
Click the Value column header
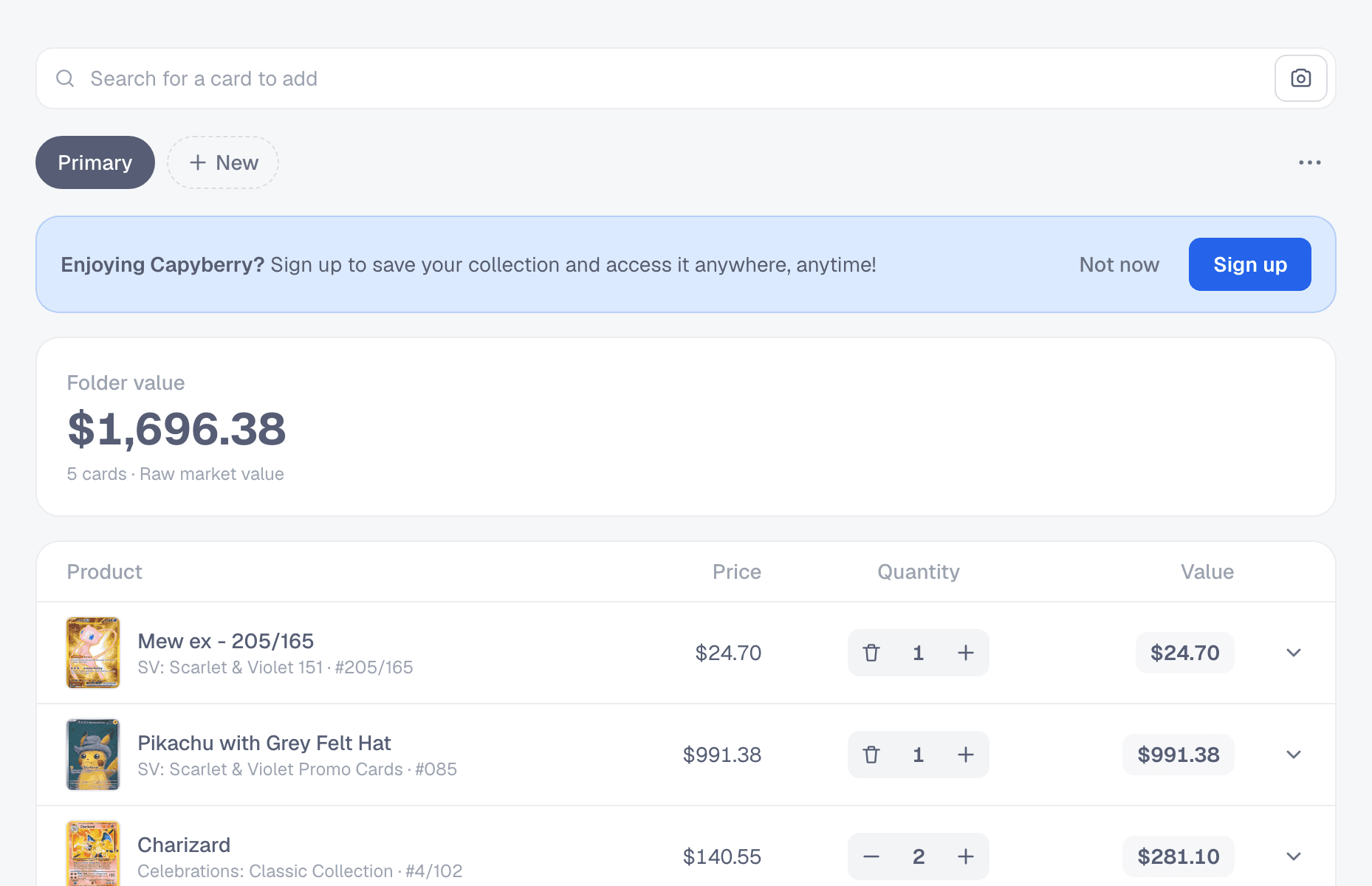click(x=1207, y=571)
